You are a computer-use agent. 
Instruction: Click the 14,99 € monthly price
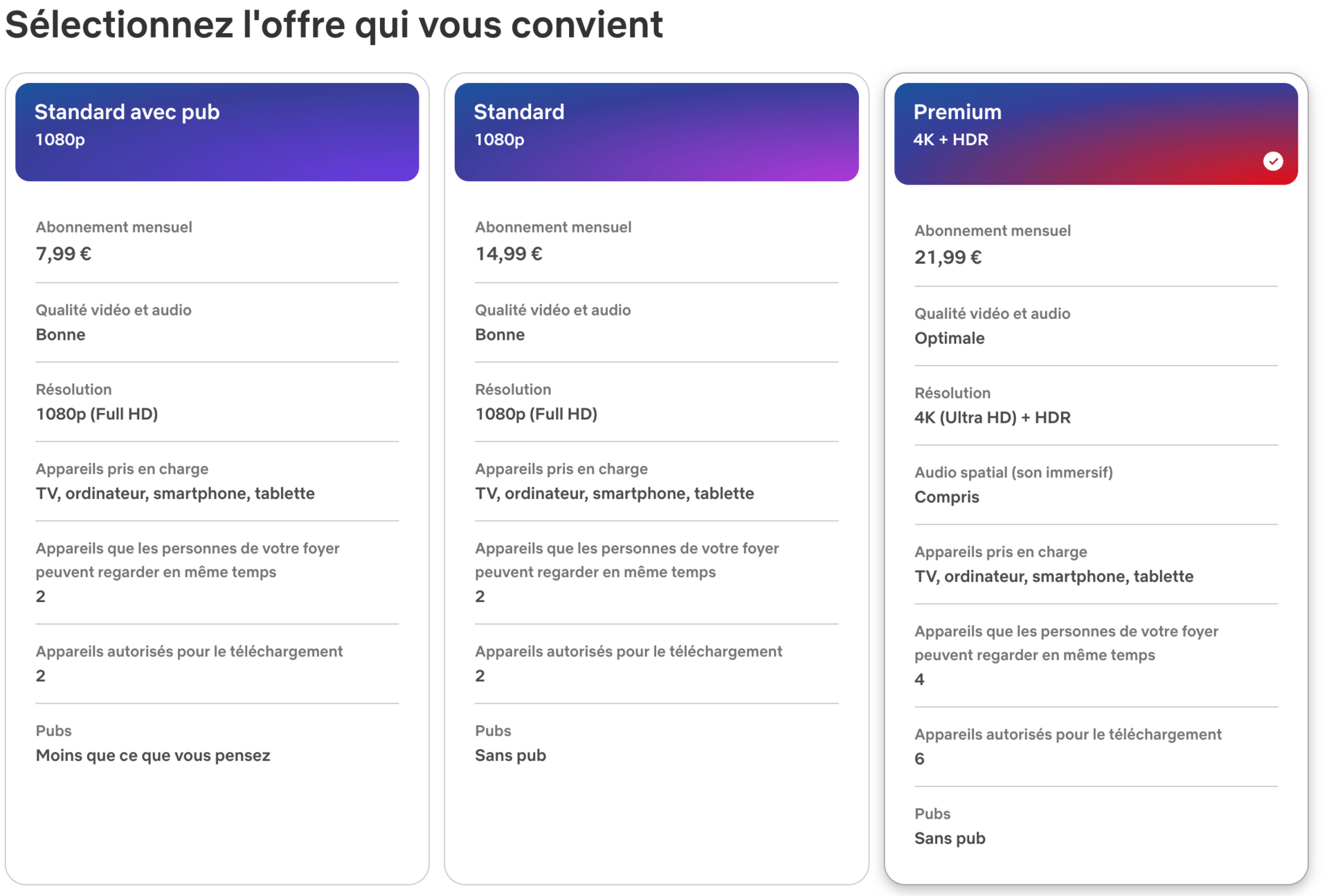[509, 254]
